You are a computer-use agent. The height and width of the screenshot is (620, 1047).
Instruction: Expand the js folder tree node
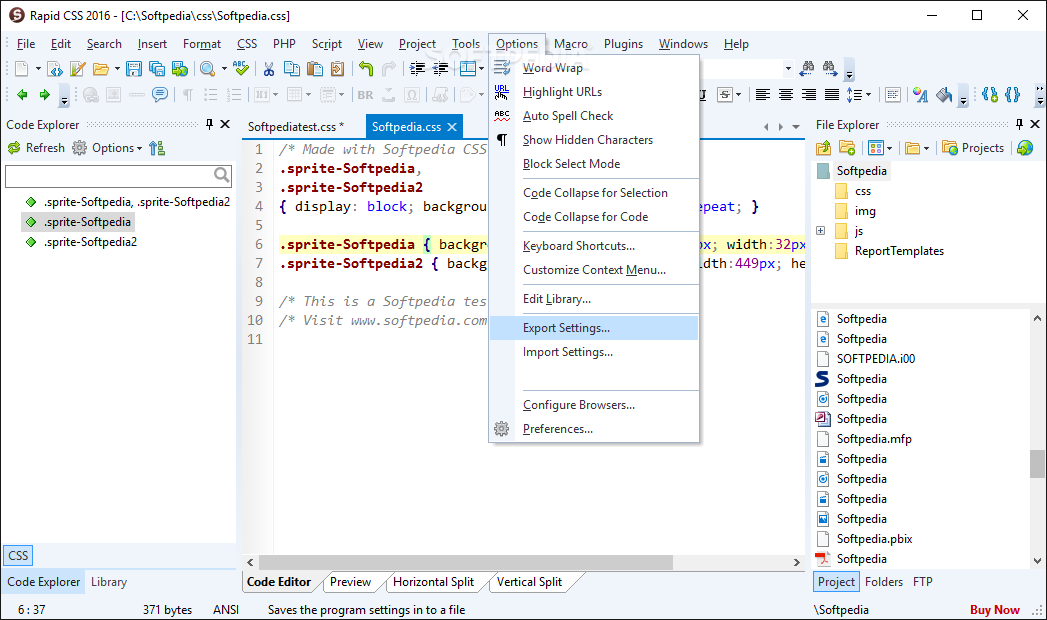[x=821, y=231]
